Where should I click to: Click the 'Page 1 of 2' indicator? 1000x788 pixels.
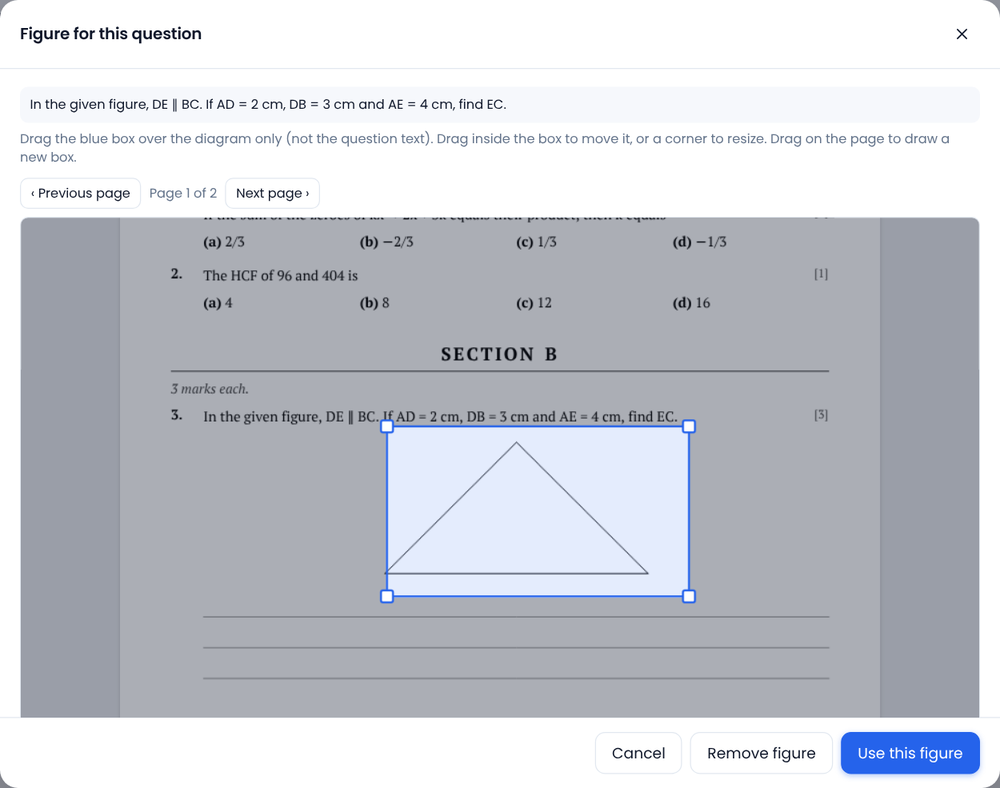[x=183, y=193]
